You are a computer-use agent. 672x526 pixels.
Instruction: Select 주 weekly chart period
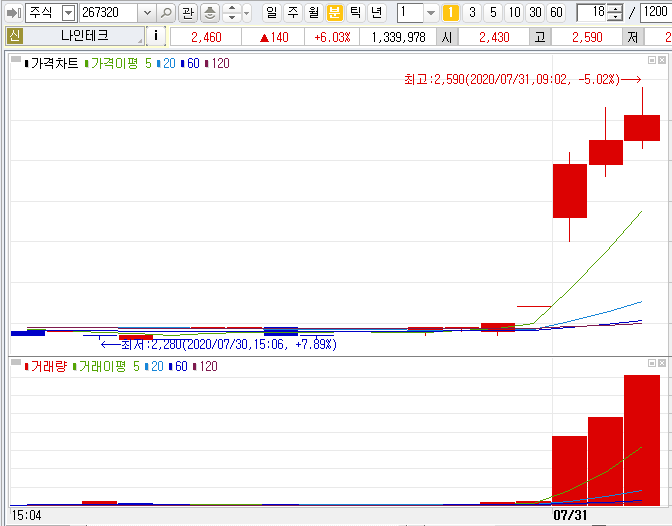click(293, 13)
